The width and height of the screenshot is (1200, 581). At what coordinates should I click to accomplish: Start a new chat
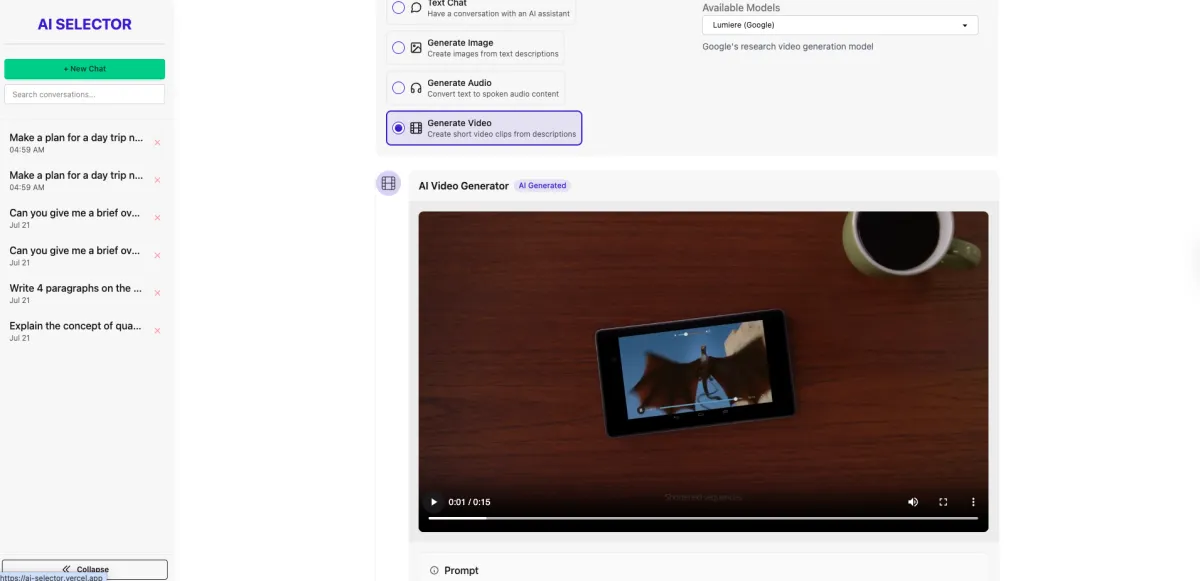[x=85, y=69]
